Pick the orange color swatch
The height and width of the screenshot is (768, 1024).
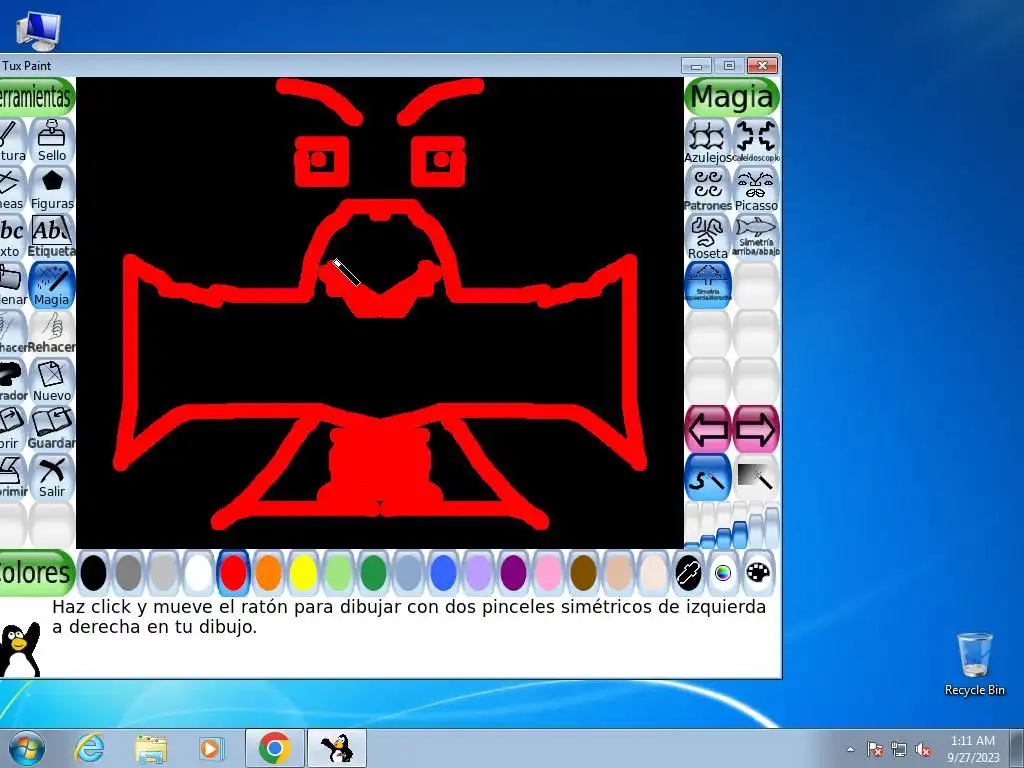pyautogui.click(x=268, y=573)
